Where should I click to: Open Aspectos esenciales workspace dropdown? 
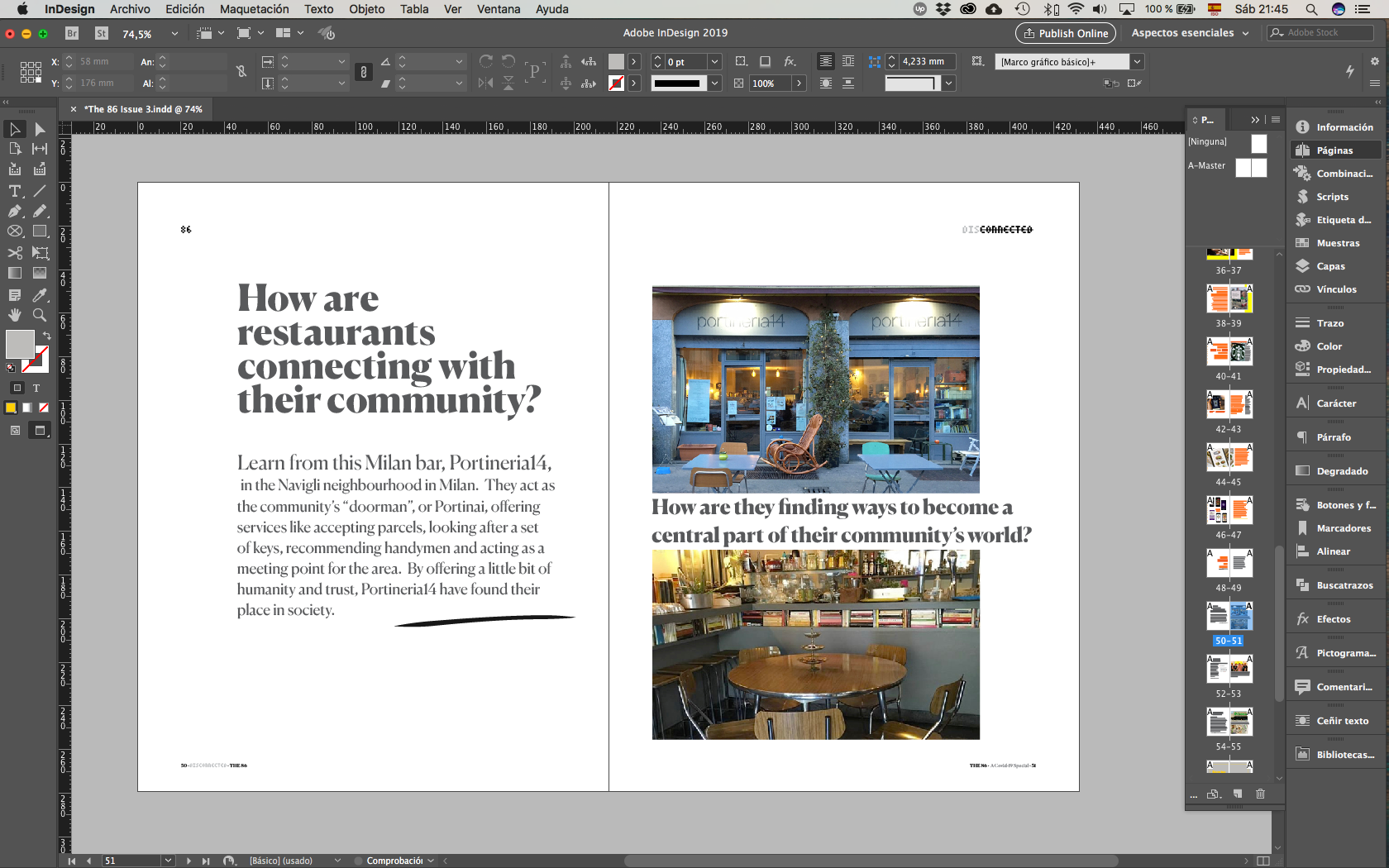1190,33
